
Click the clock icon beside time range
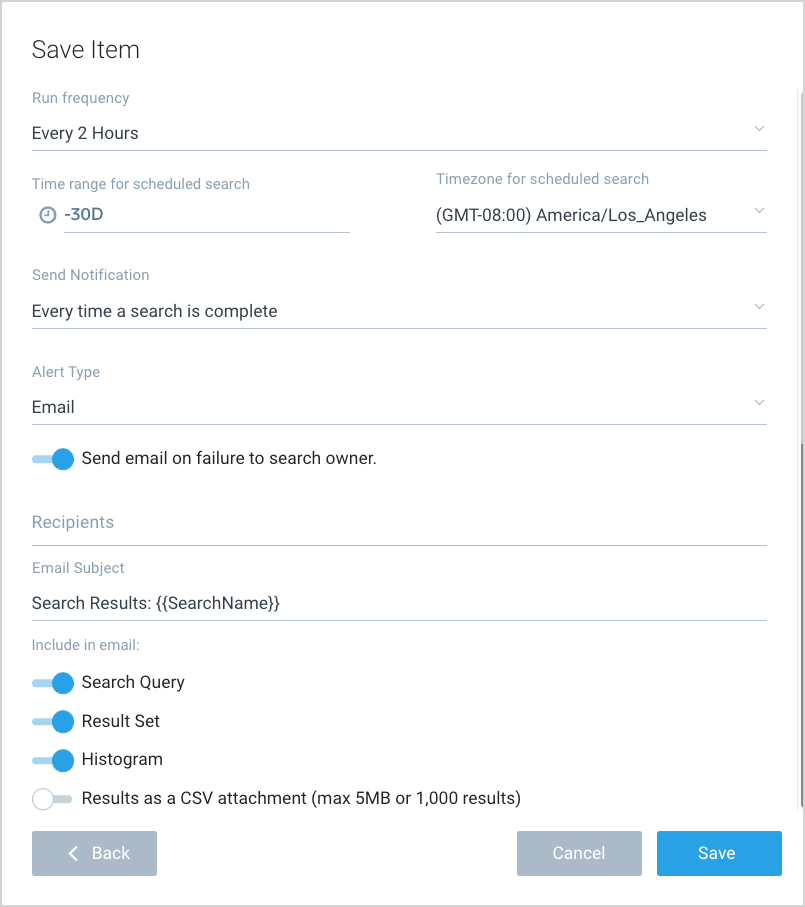[47, 214]
